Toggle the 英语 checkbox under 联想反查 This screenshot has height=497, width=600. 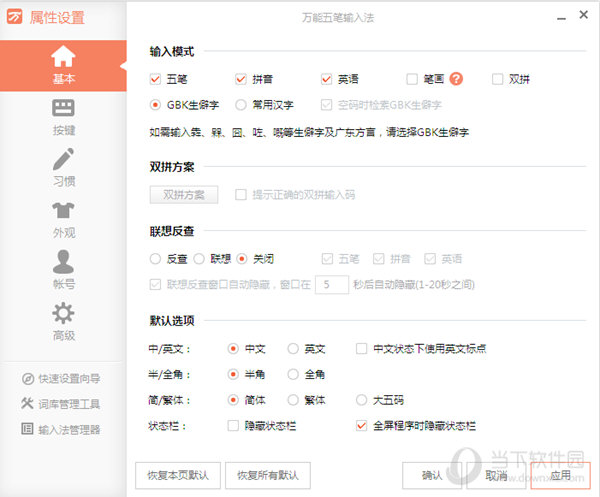pyautogui.click(x=430, y=259)
